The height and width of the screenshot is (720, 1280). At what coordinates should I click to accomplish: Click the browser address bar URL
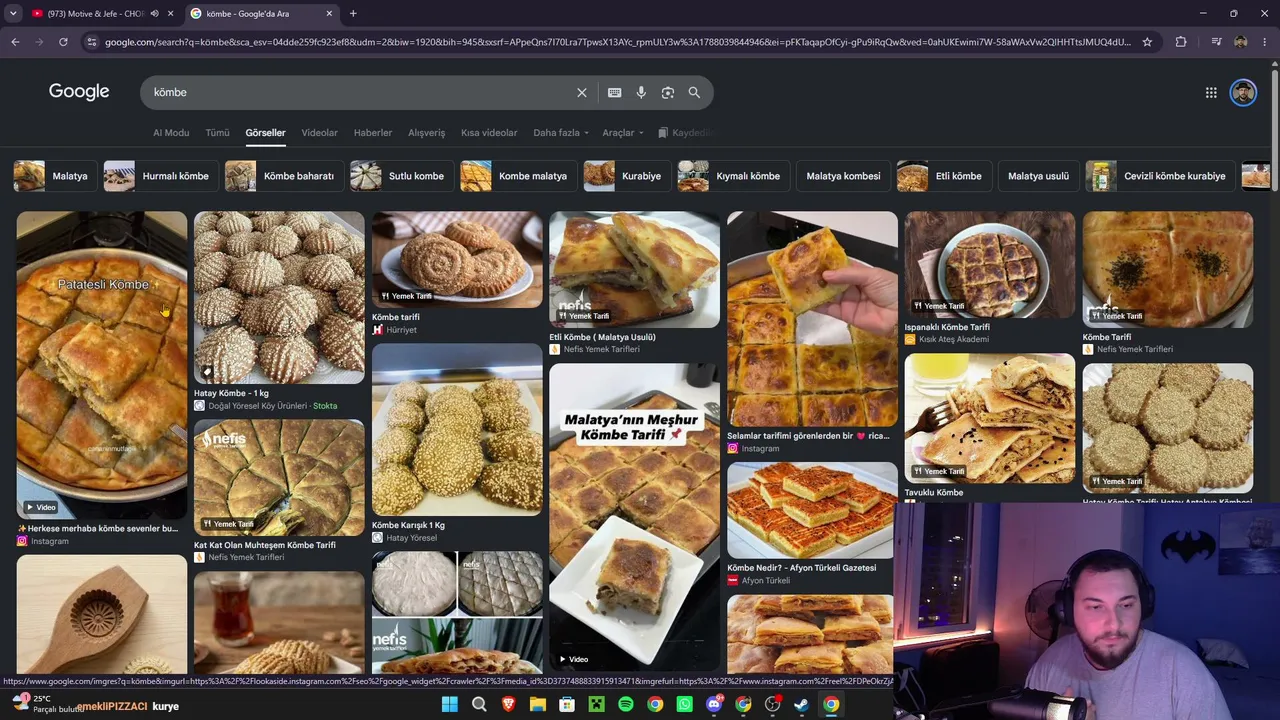[618, 42]
